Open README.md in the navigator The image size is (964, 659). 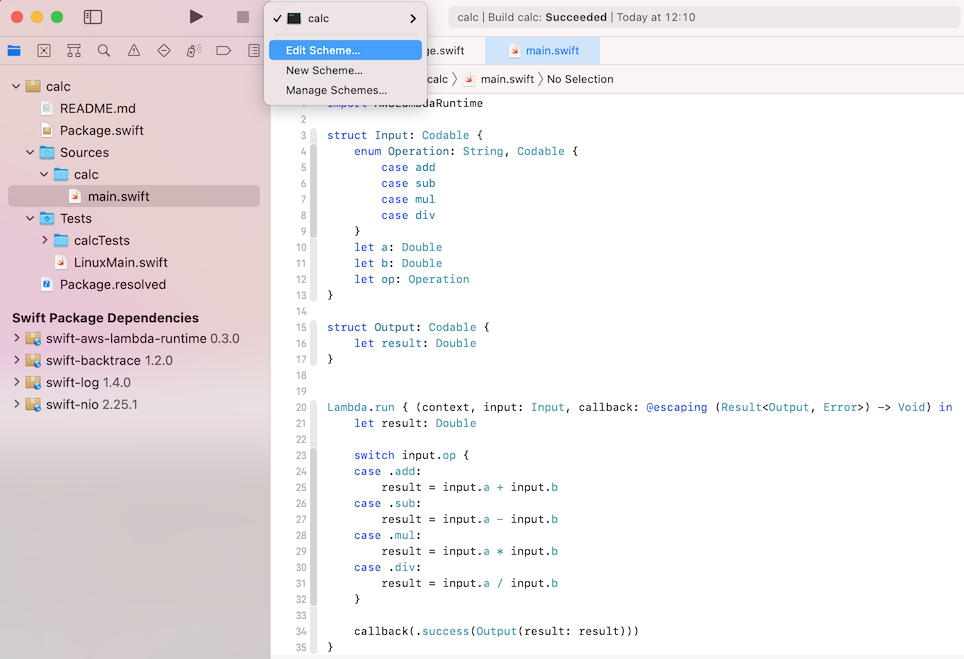pos(97,108)
